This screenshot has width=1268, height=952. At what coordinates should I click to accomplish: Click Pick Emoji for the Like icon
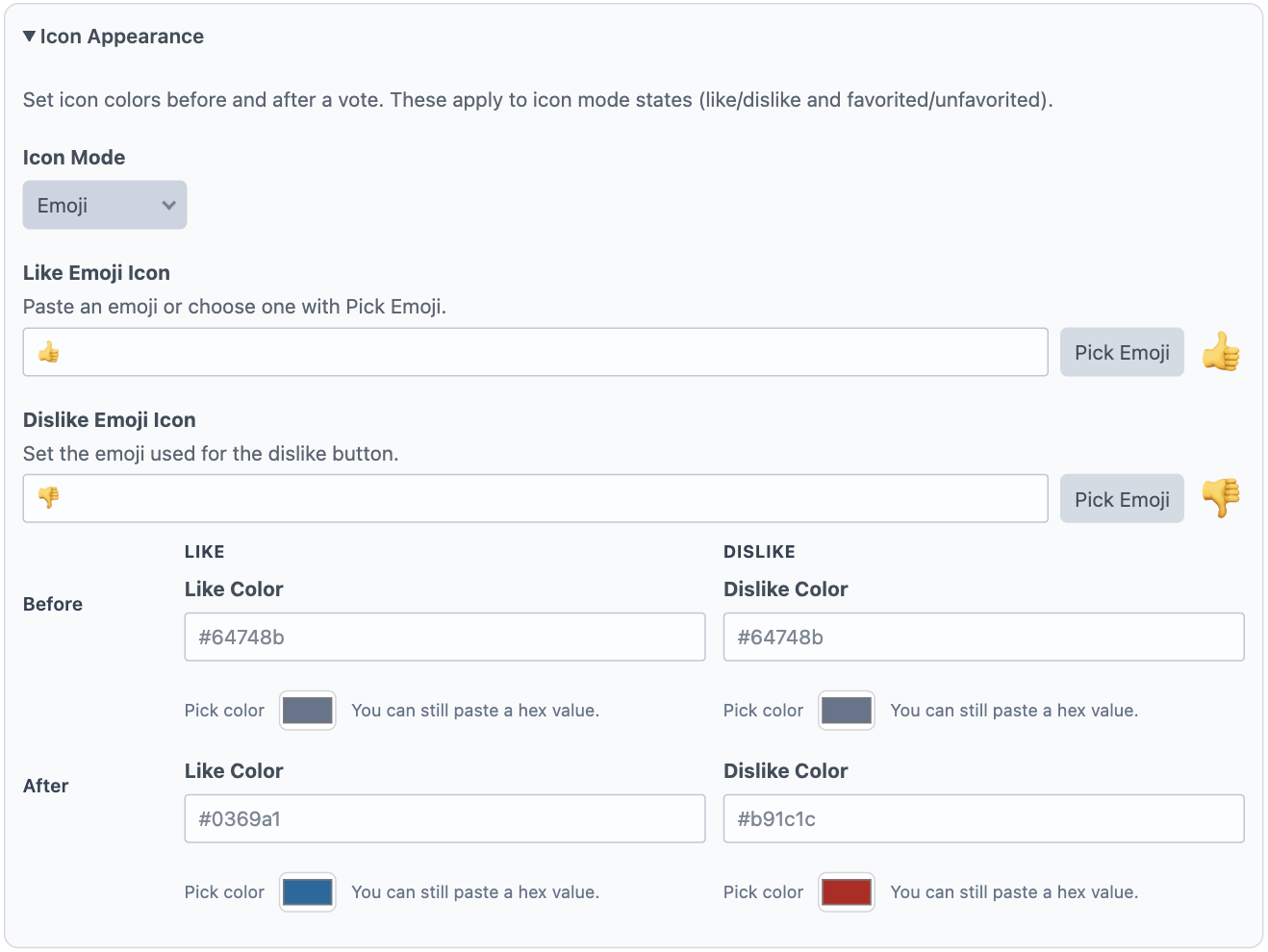click(1122, 352)
